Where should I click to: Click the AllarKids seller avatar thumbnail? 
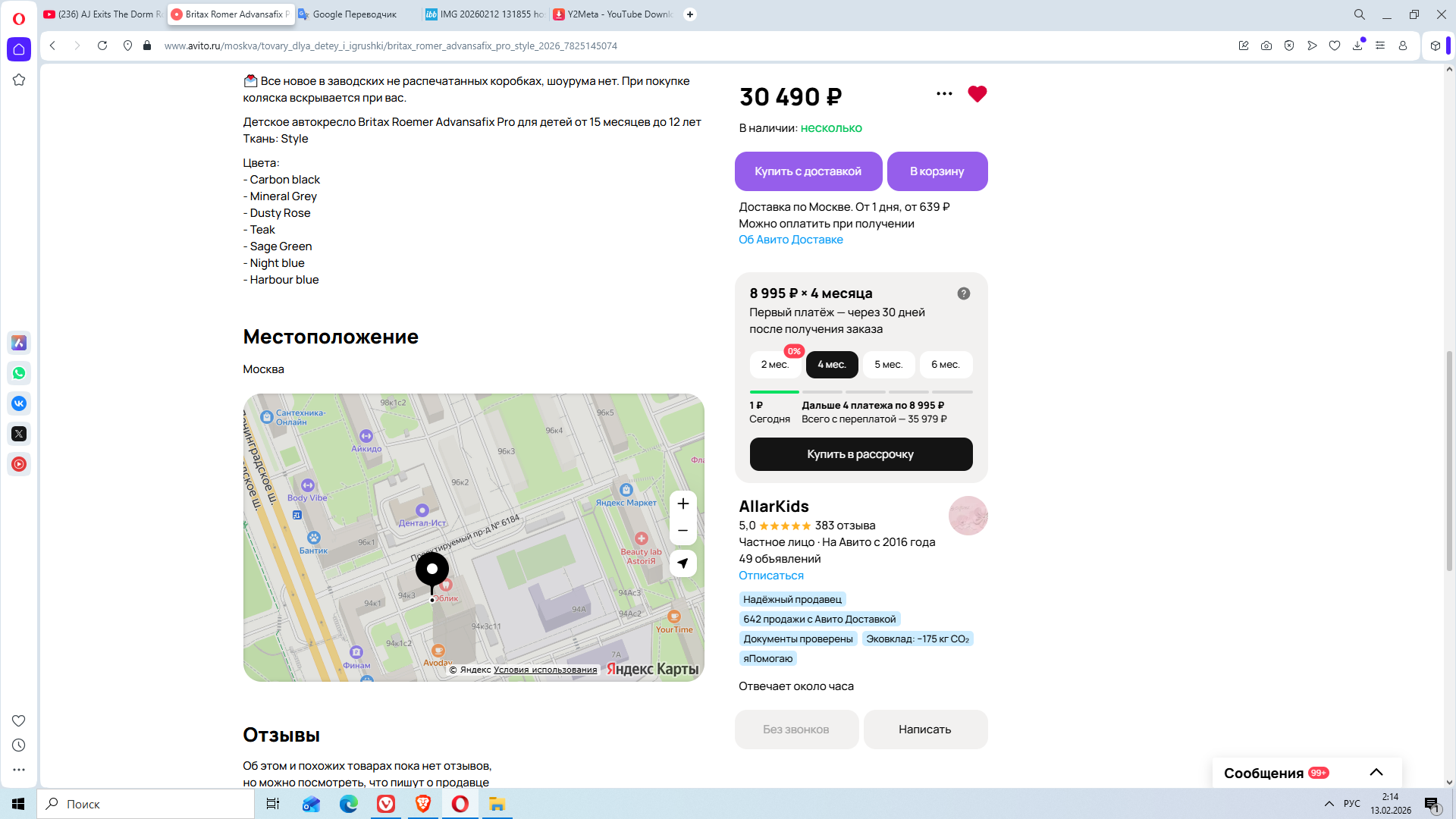(968, 516)
